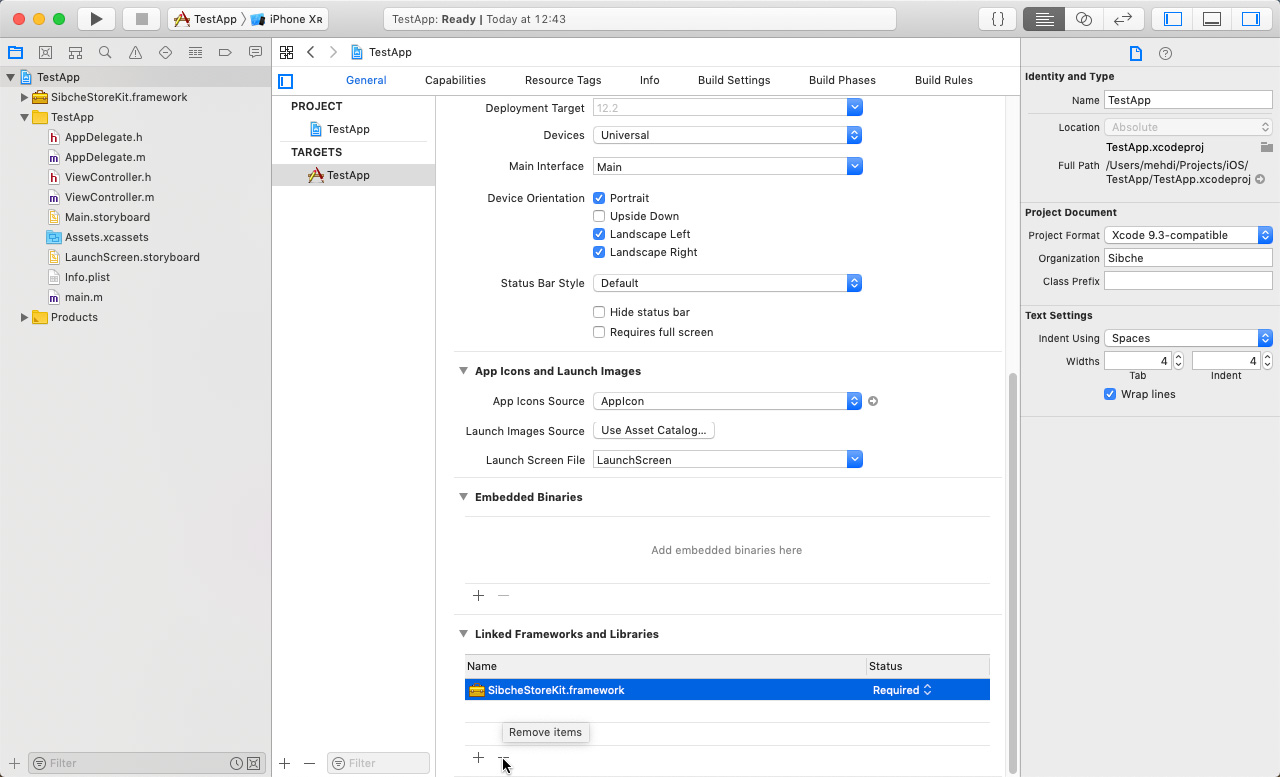Enable Hide status bar

[599, 312]
